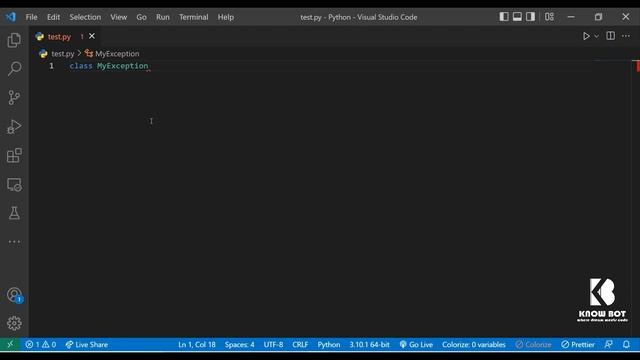Viewport: 640px width, 360px height.
Task: Select the Python language mode
Action: pyautogui.click(x=329, y=344)
